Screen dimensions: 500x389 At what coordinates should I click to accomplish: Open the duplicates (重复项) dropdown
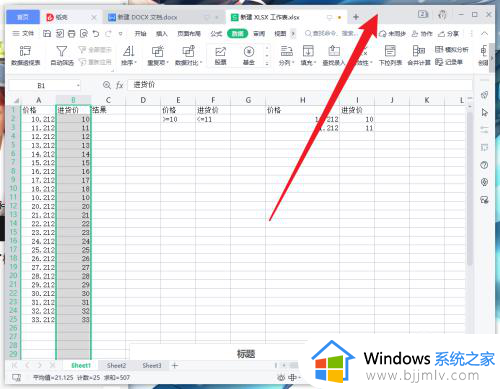tap(158, 55)
